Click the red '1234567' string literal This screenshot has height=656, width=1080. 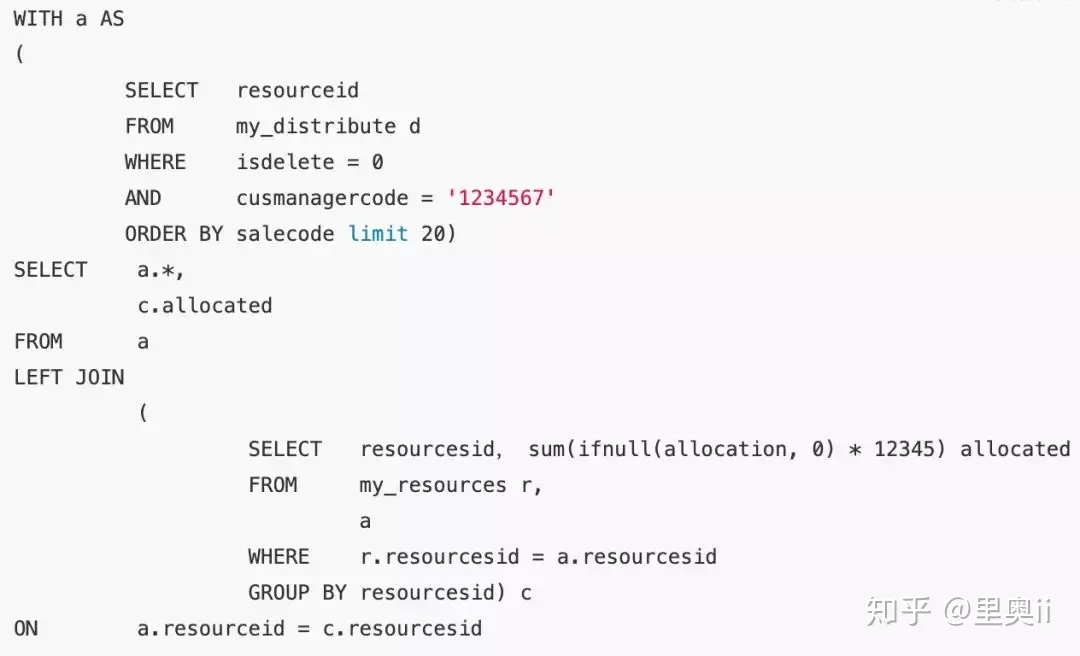coord(501,198)
